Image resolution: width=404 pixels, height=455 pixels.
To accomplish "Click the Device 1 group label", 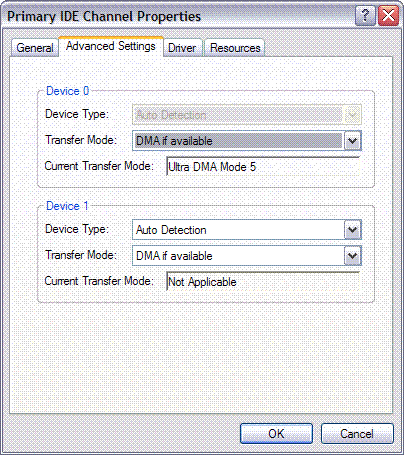I will [x=67, y=206].
